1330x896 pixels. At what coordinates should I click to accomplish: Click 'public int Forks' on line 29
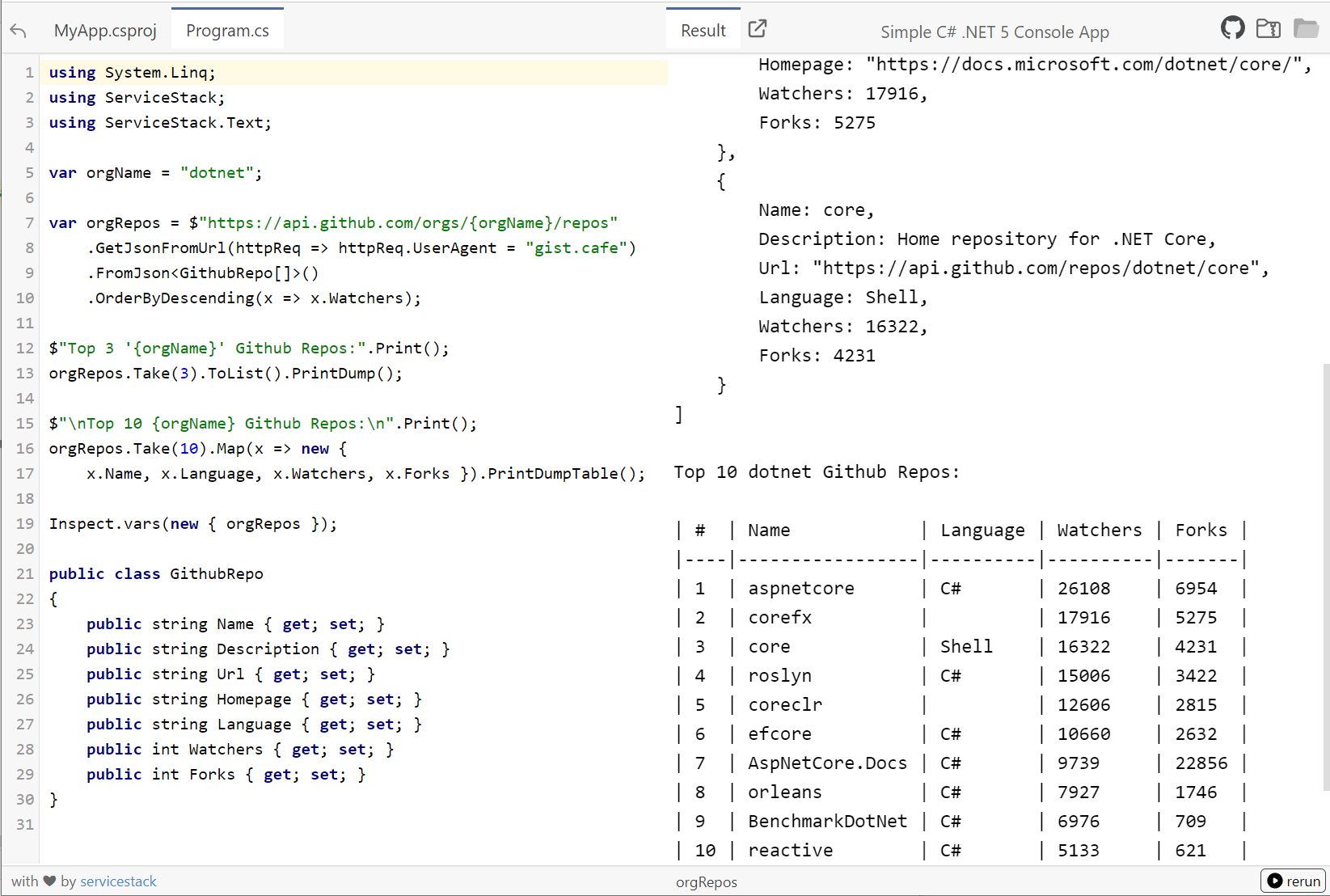click(160, 774)
